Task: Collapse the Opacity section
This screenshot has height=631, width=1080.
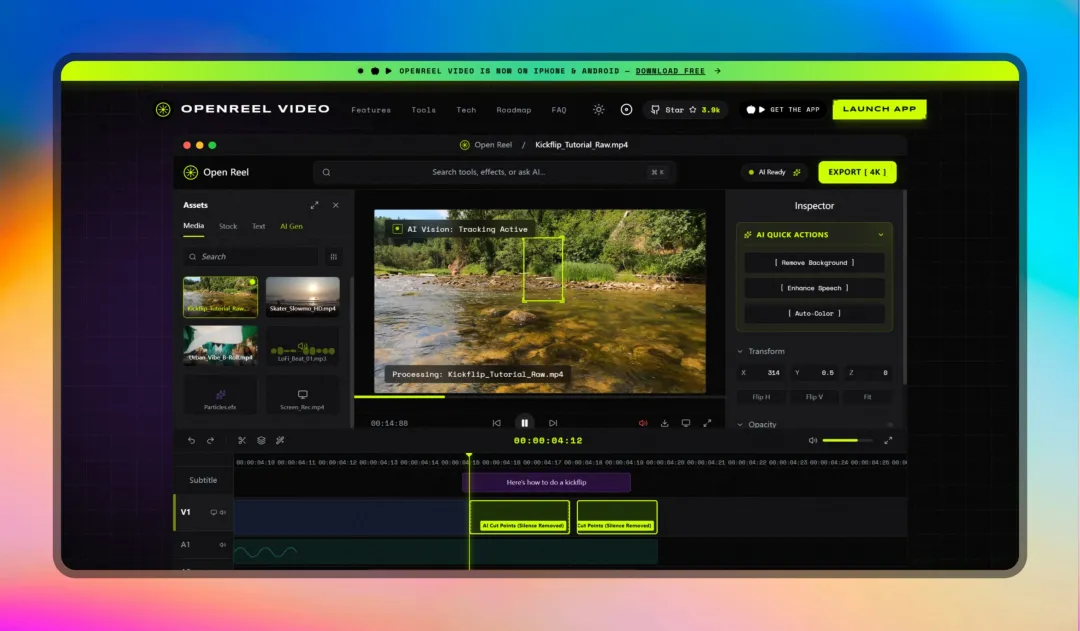Action: [740, 424]
